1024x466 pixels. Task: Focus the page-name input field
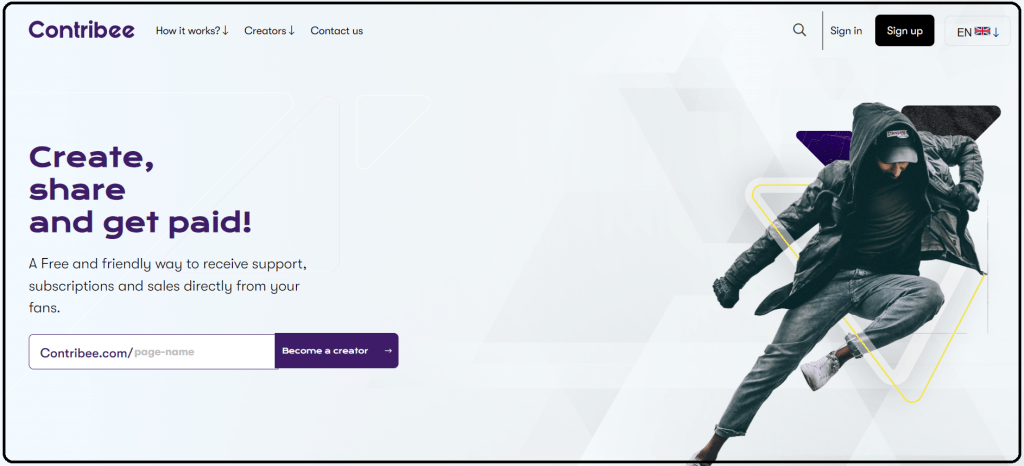(x=153, y=352)
